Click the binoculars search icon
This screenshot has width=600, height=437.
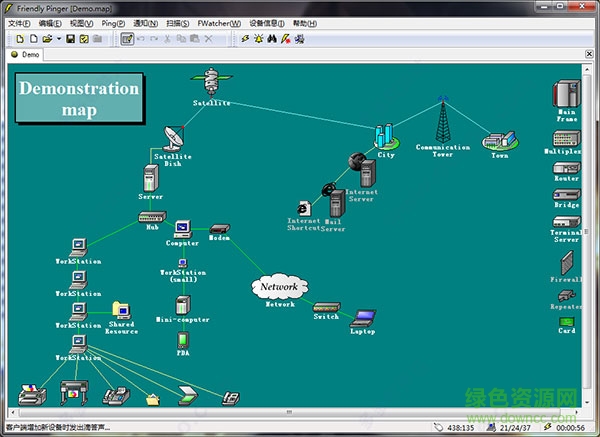click(272, 39)
